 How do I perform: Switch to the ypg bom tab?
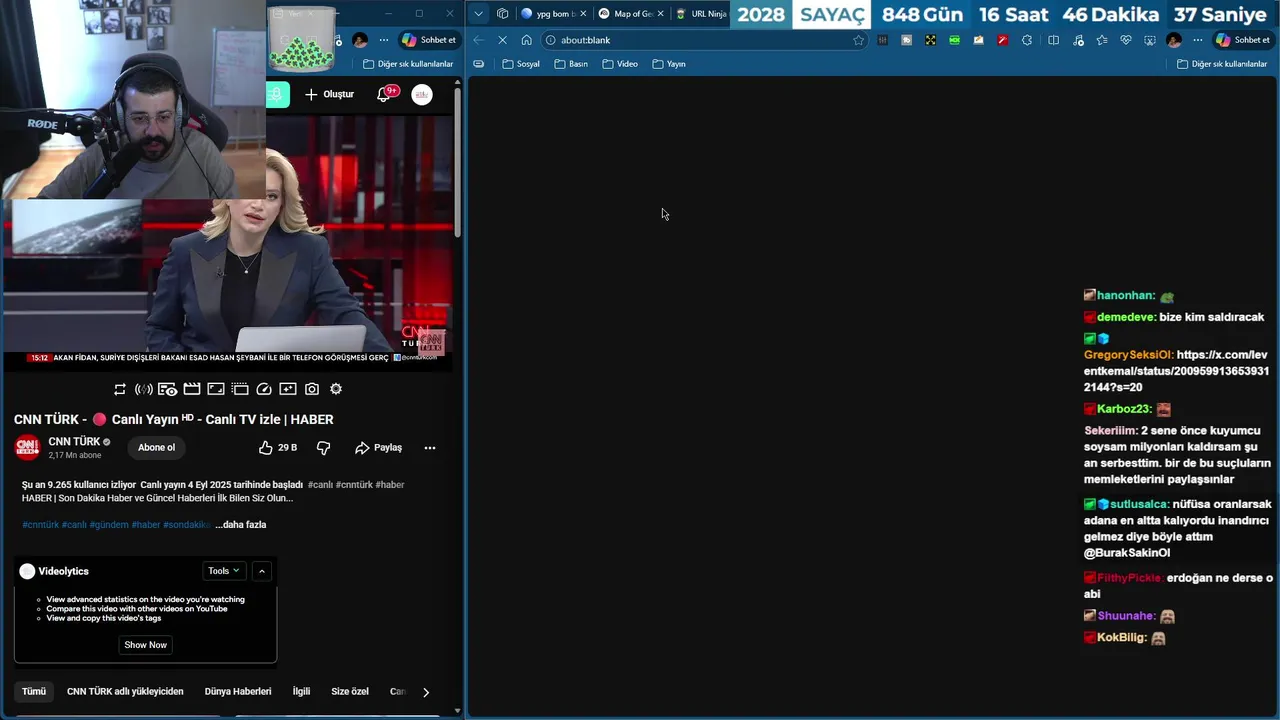[553, 14]
